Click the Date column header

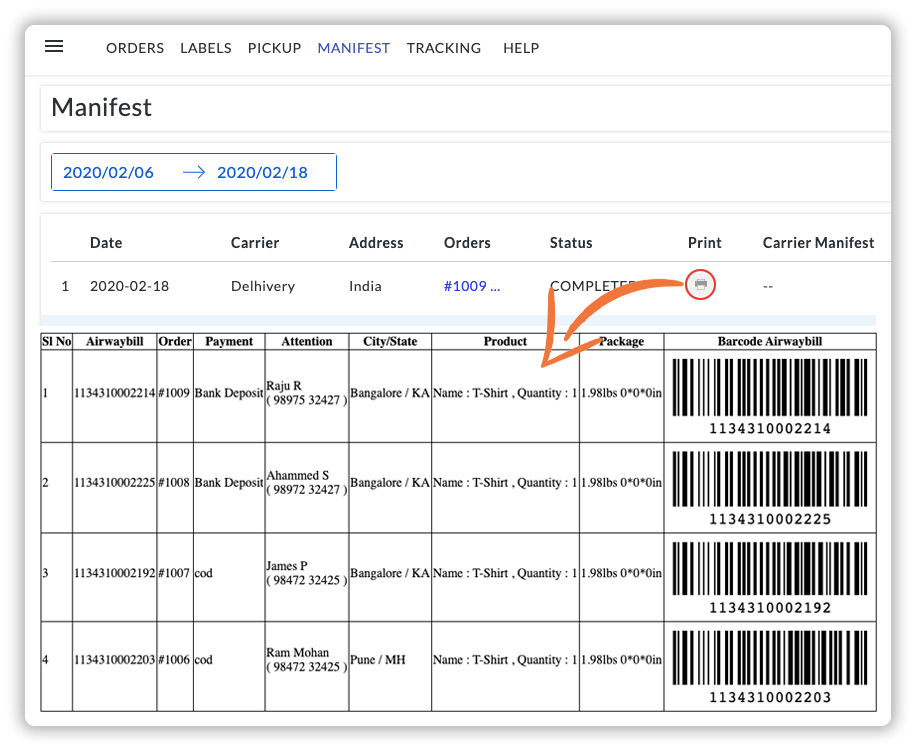106,243
